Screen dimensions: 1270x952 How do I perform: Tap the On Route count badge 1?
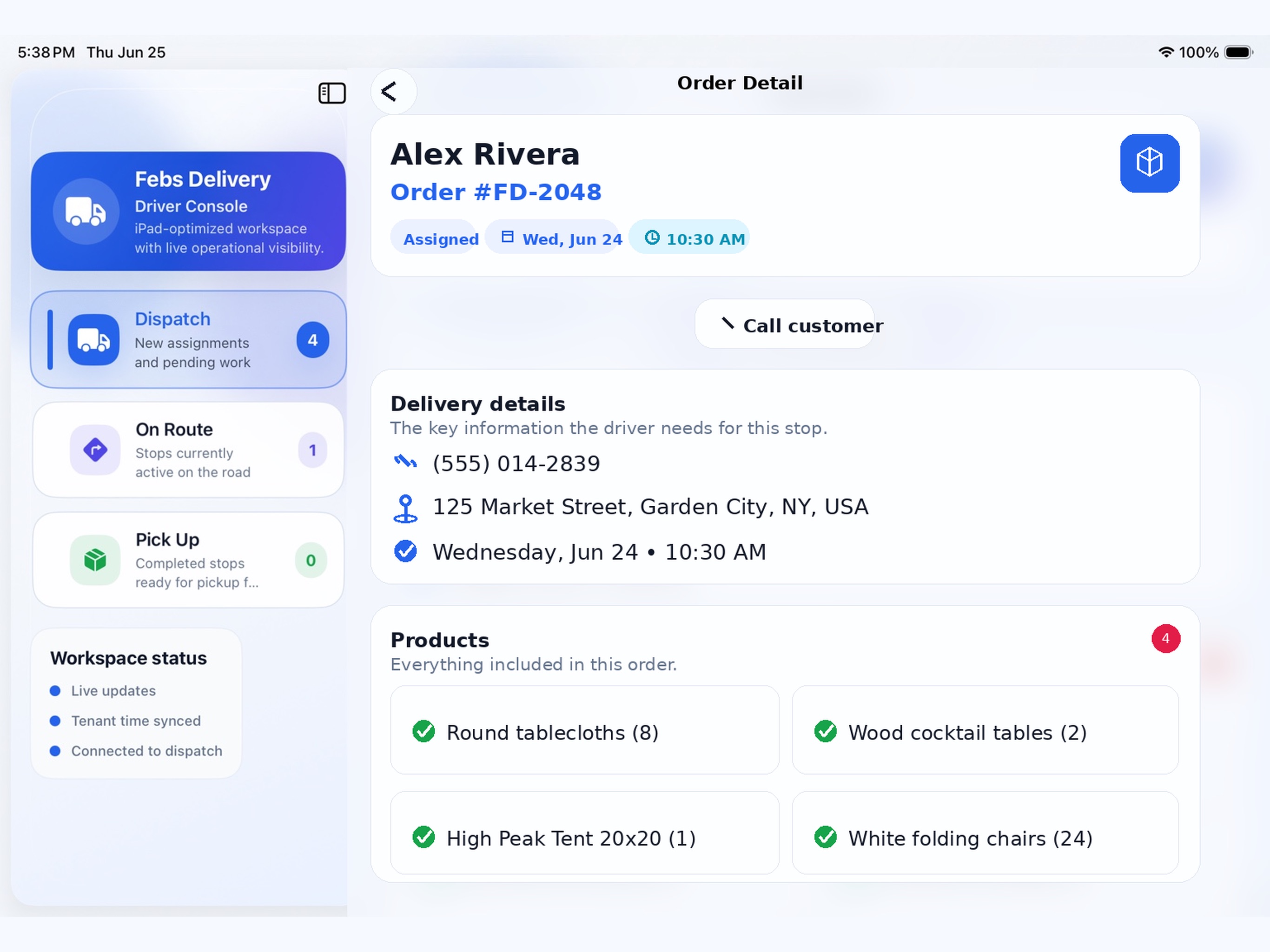[x=312, y=450]
